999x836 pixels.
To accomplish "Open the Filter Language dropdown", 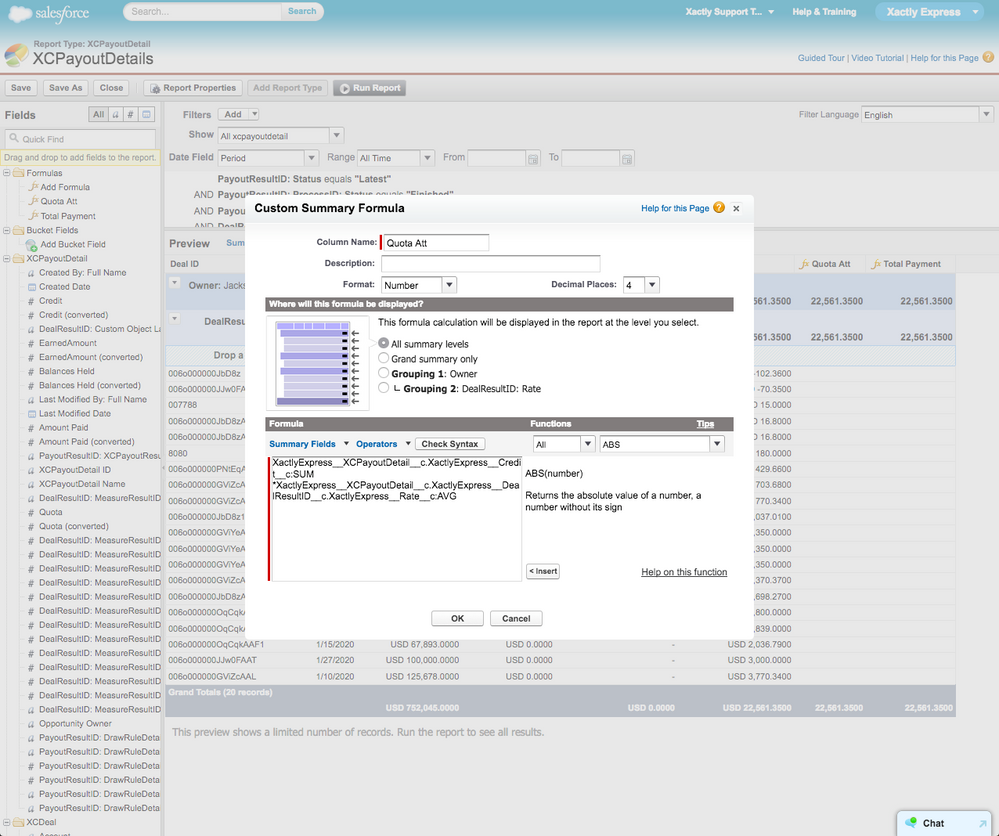I will pos(986,115).
